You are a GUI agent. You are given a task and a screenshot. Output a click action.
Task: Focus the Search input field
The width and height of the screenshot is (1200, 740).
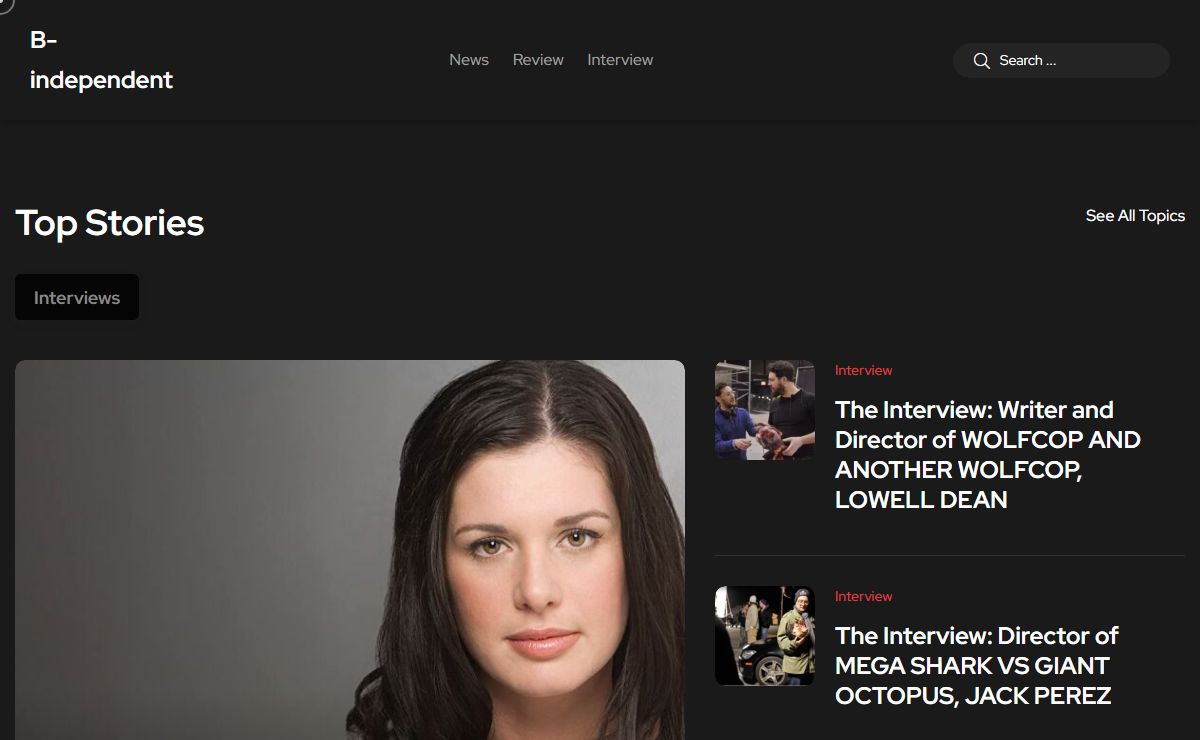[1070, 61]
